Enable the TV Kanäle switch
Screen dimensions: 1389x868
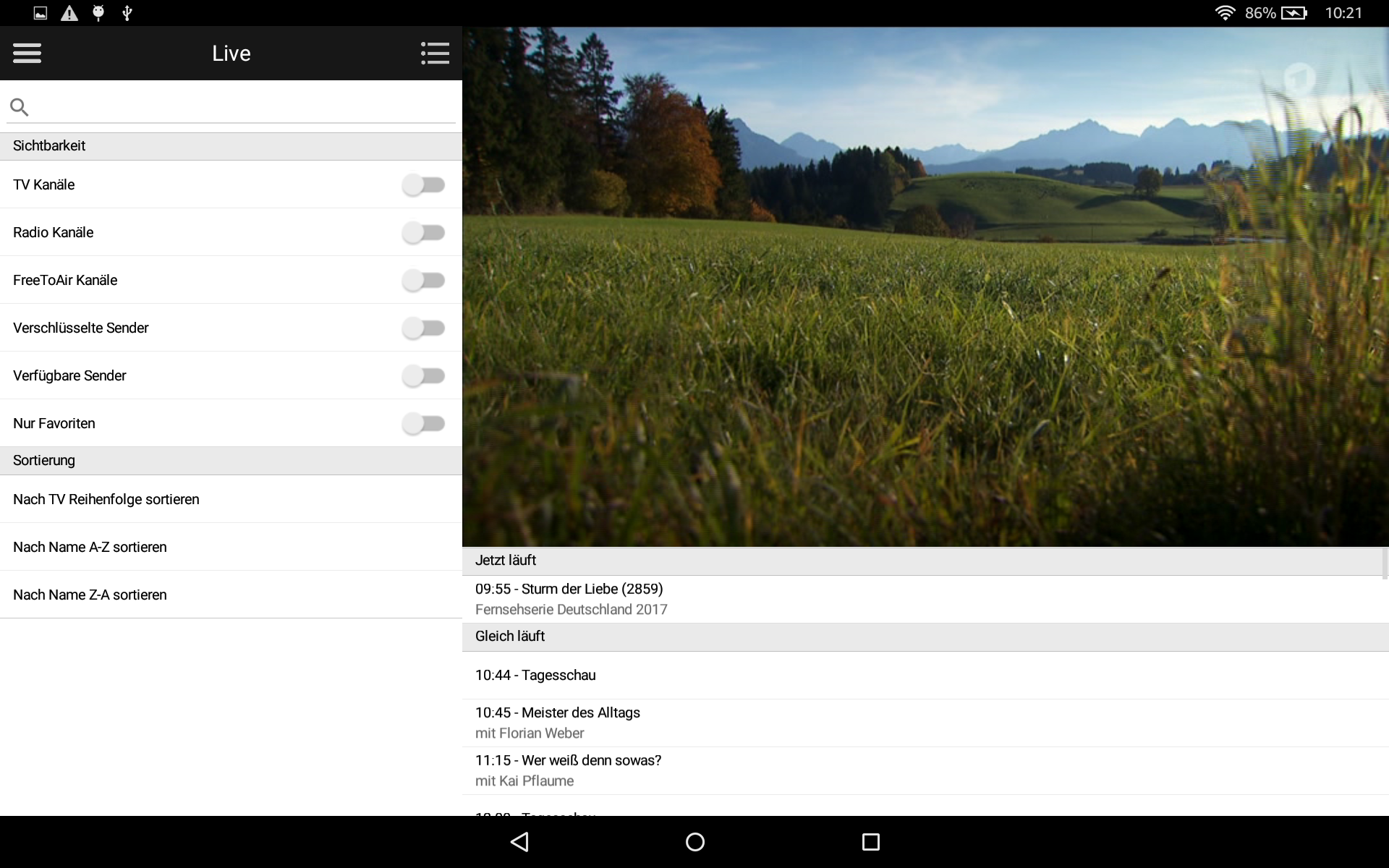pos(424,184)
